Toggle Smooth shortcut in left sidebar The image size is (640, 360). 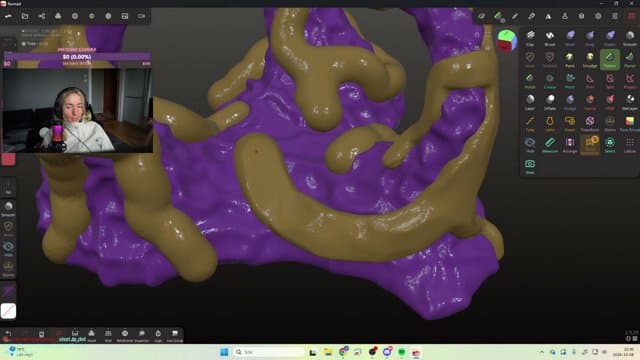(x=8, y=208)
